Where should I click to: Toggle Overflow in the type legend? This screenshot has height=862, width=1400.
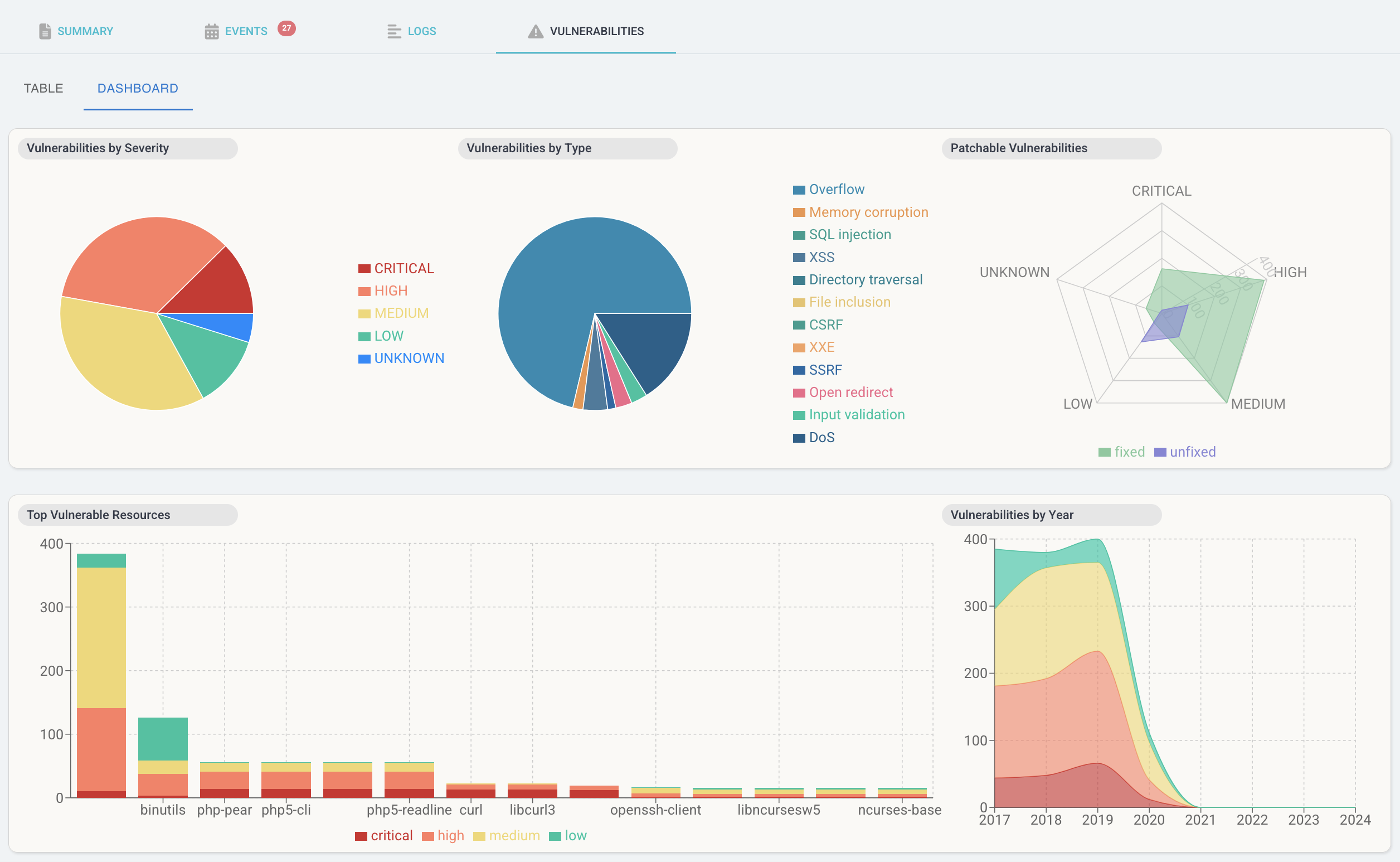pyautogui.click(x=836, y=189)
